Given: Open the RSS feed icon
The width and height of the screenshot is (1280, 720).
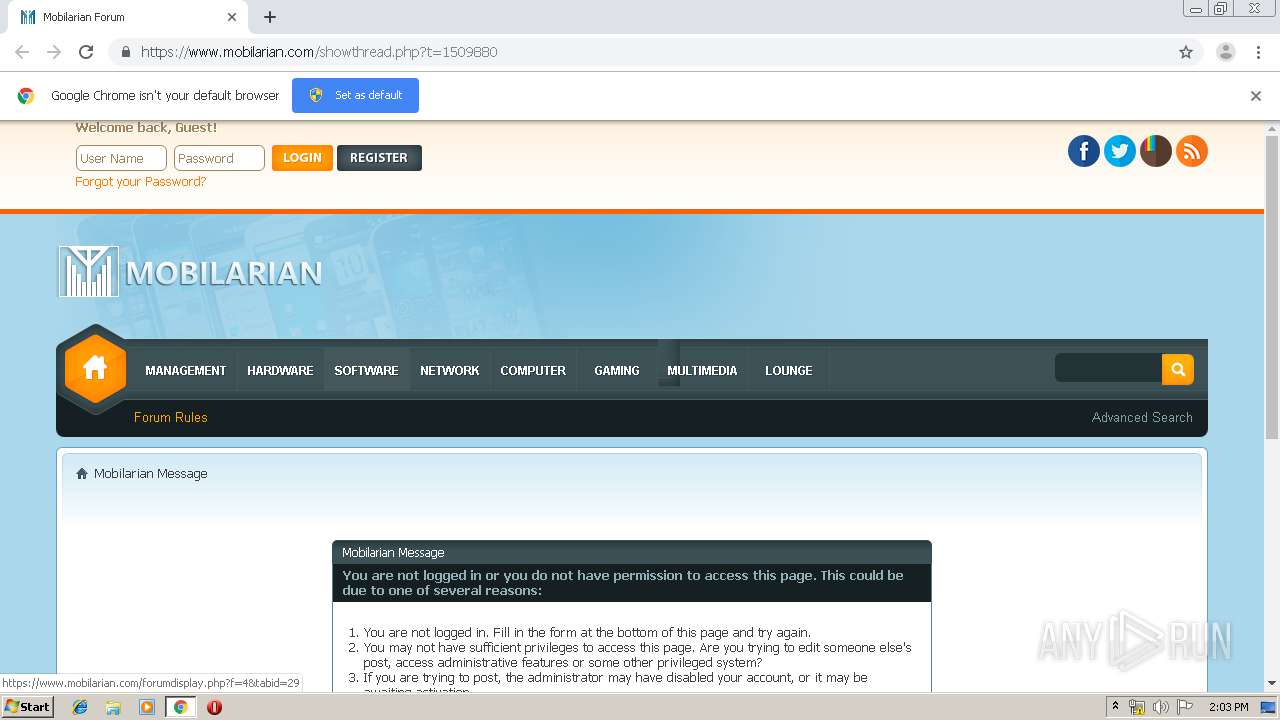Looking at the screenshot, I should 1192,151.
